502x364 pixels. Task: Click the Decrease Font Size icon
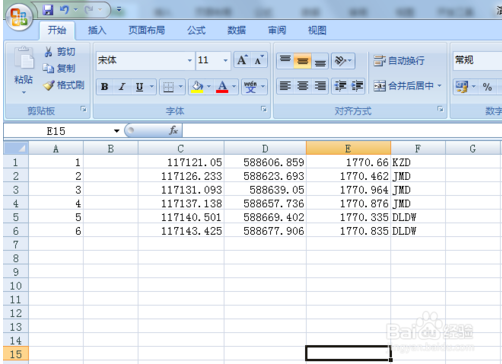[x=259, y=60]
